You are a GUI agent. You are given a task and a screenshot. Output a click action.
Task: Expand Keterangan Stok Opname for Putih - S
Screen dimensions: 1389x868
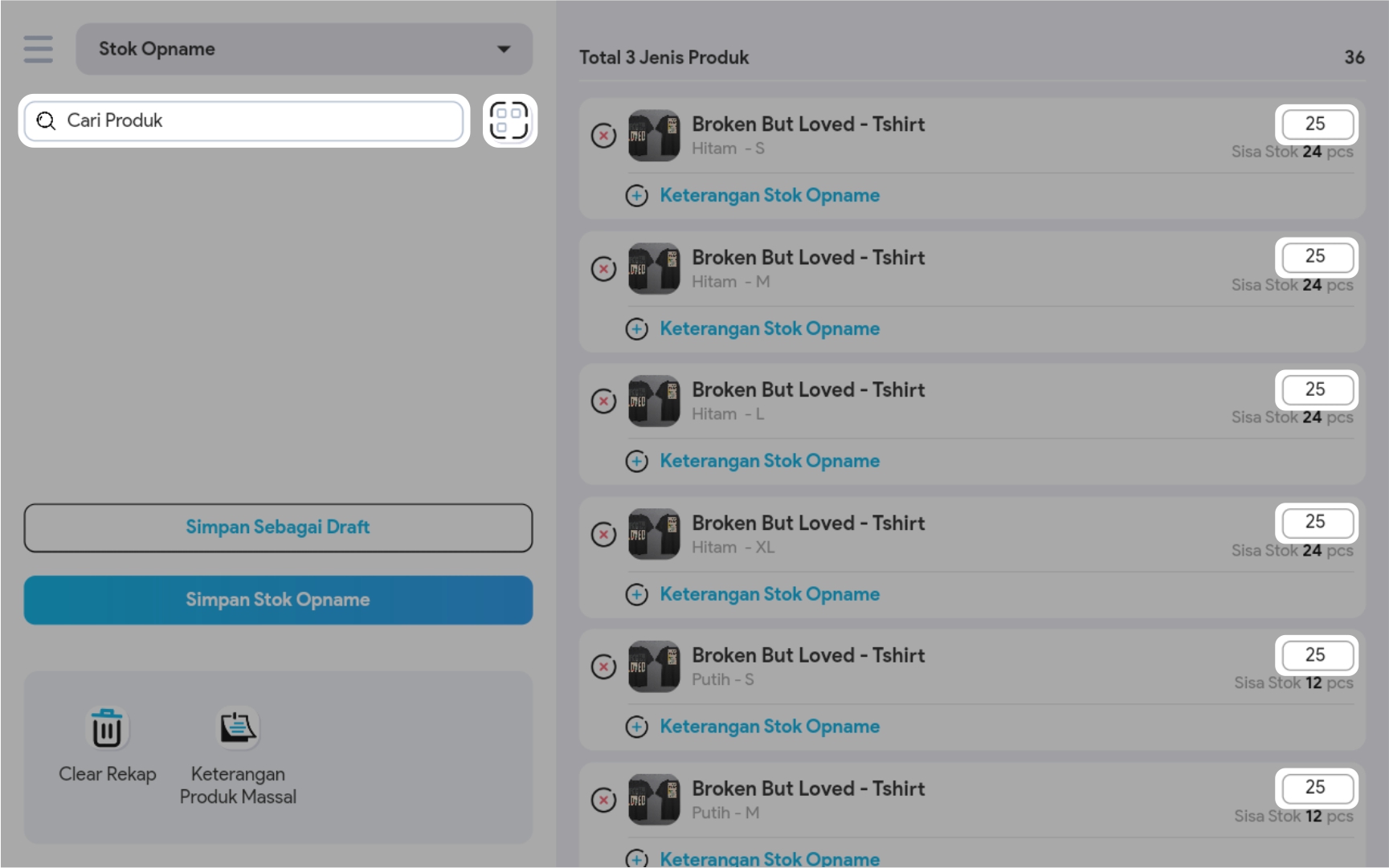tap(769, 727)
